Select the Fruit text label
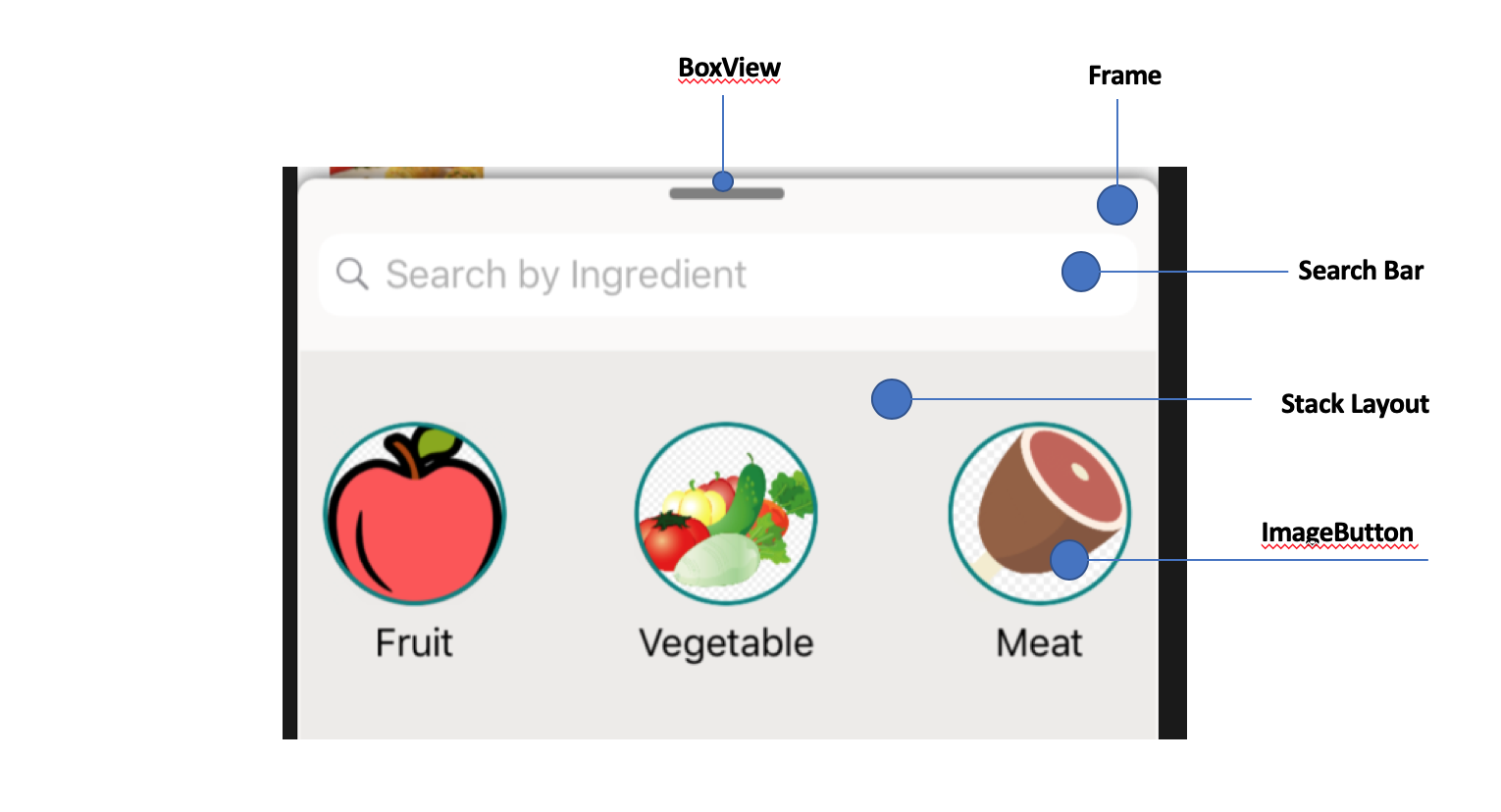Screen dimensions: 1501x812 coord(414,643)
